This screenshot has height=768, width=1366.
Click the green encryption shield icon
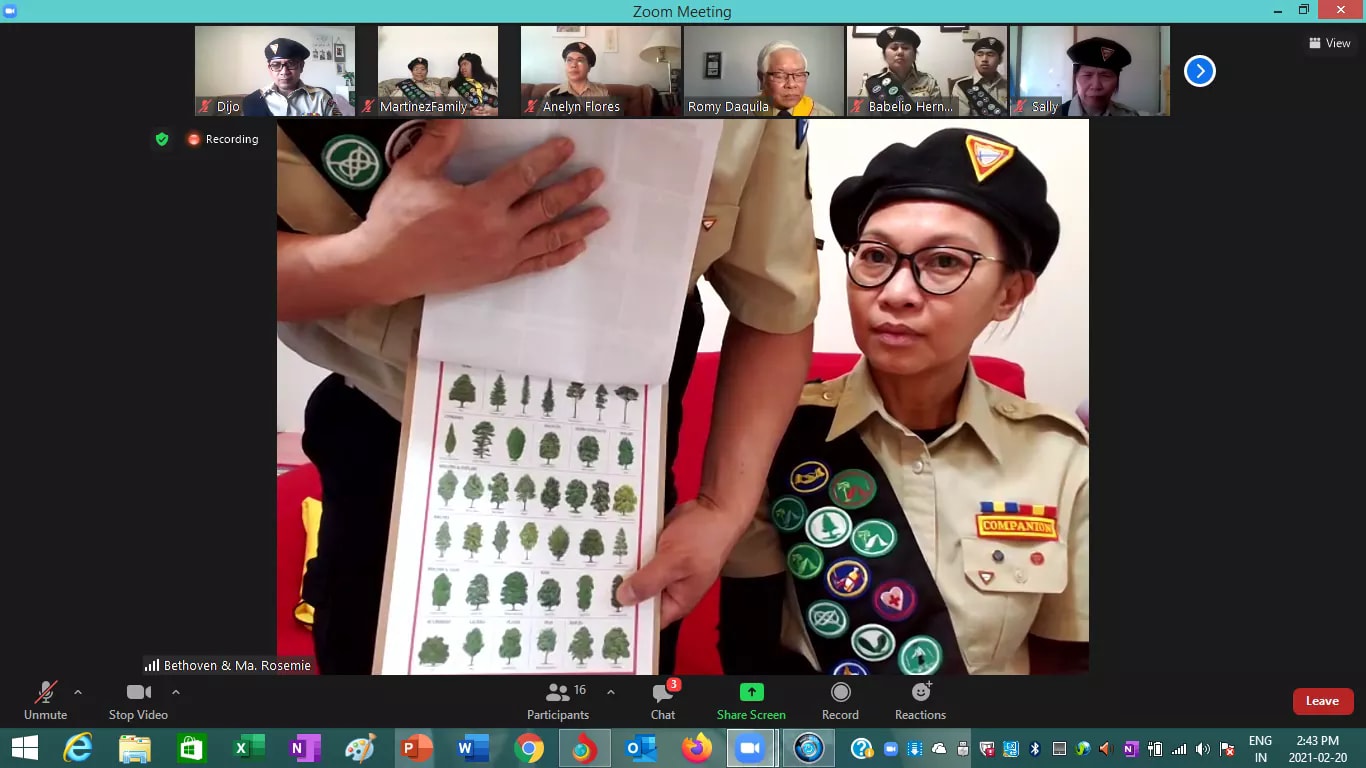[x=162, y=139]
